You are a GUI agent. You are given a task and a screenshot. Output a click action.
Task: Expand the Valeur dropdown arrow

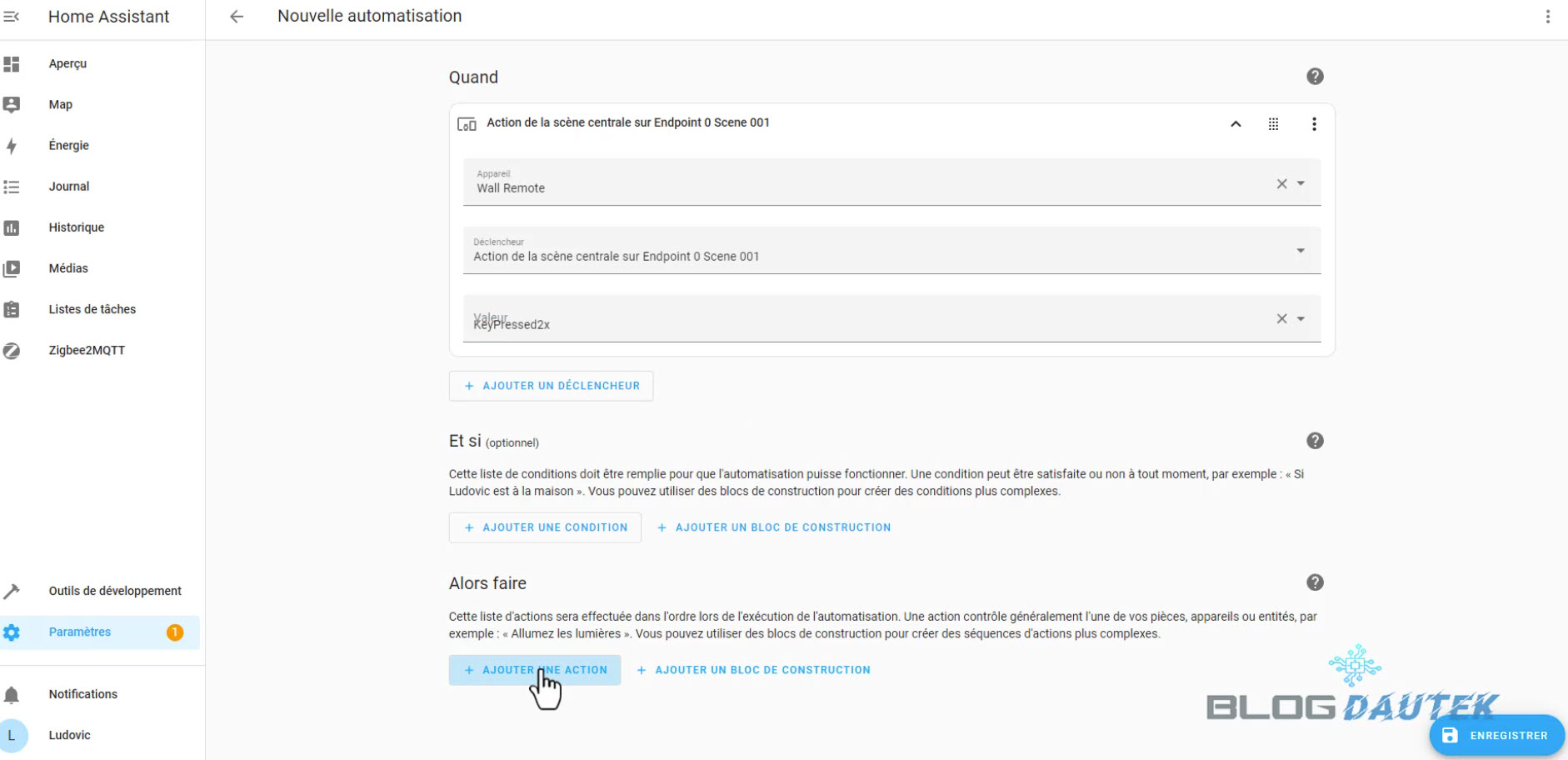(1301, 318)
